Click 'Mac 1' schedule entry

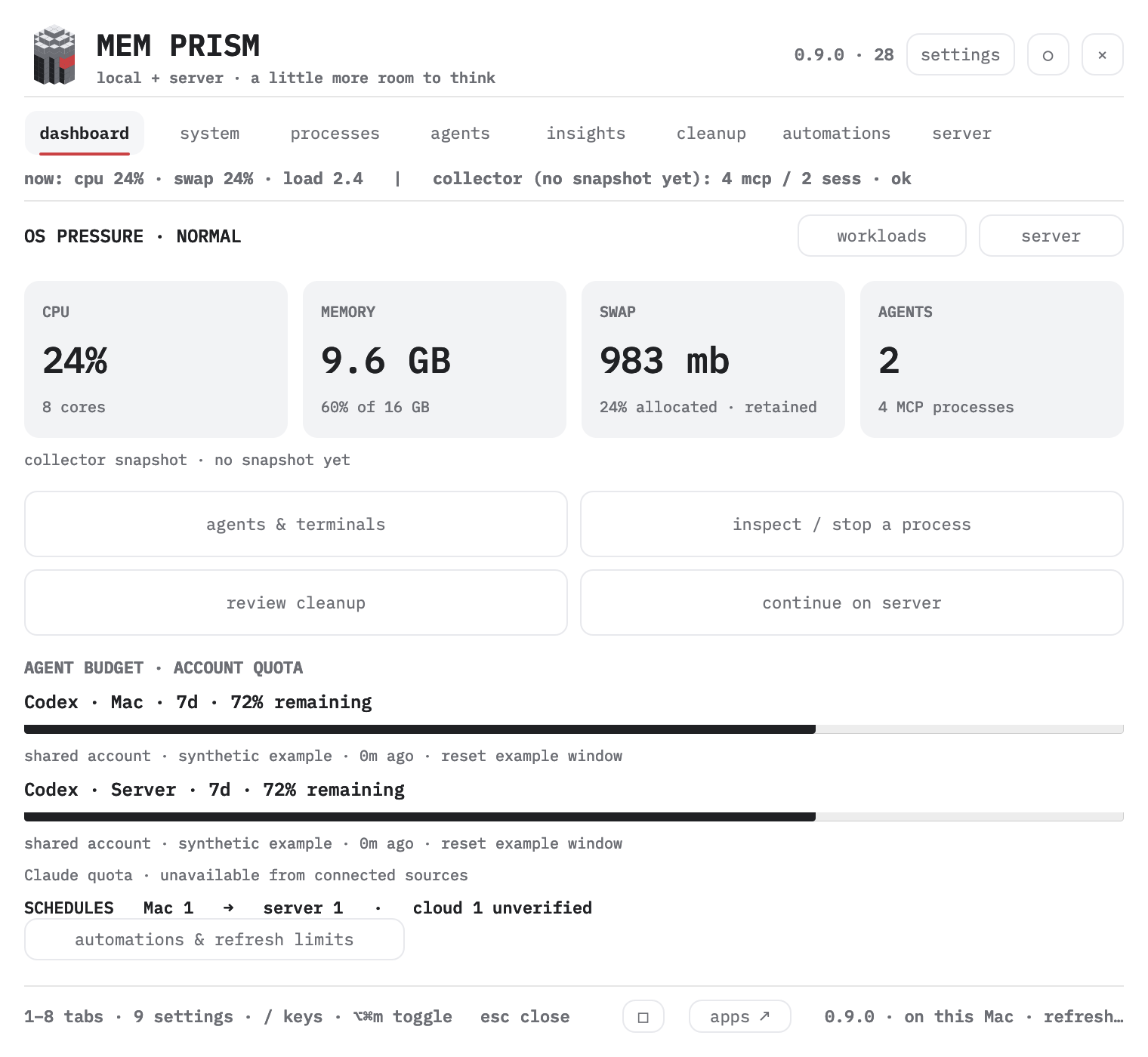pyautogui.click(x=168, y=908)
